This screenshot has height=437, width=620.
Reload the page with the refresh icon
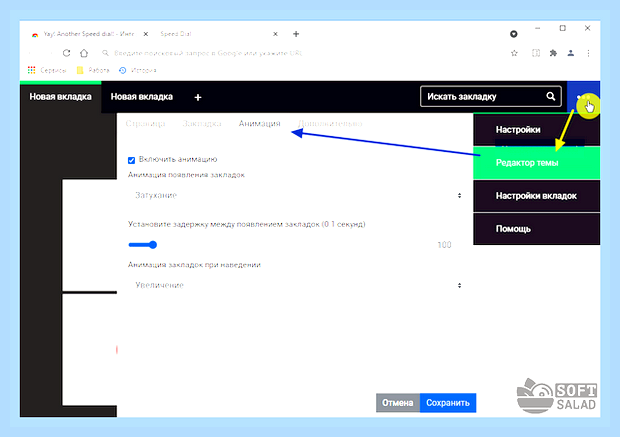(66, 53)
